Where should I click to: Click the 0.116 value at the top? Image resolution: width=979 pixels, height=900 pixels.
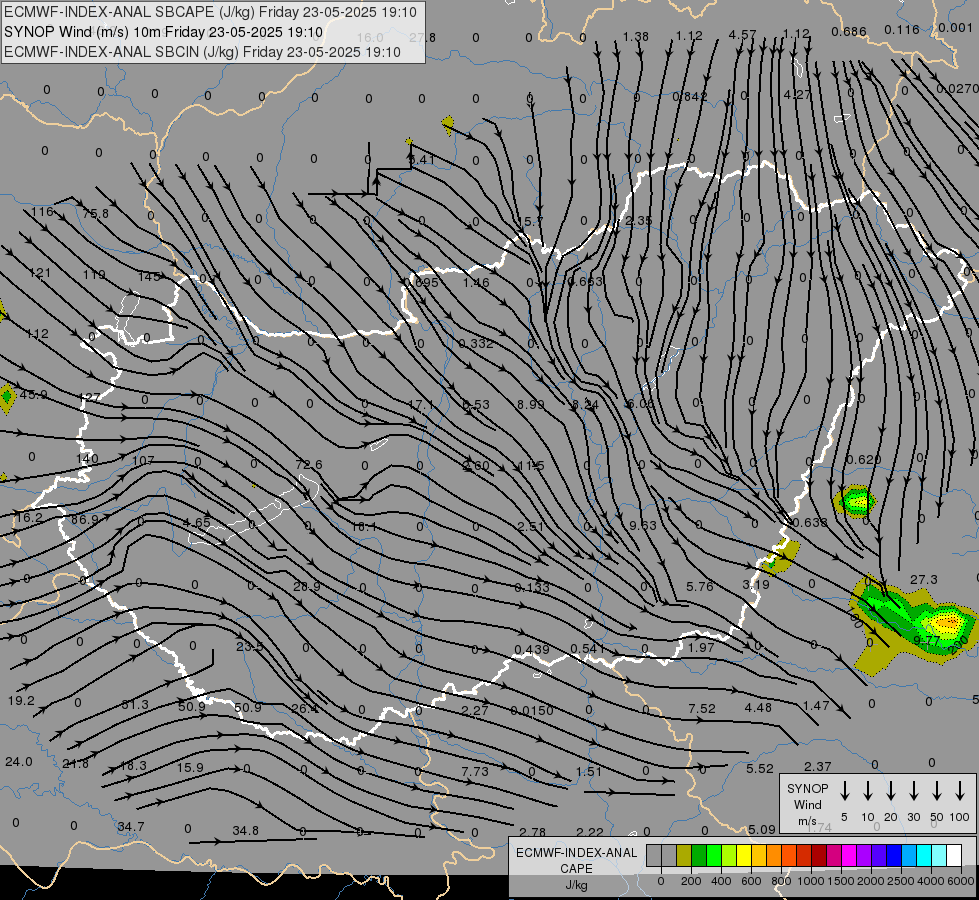902,29
